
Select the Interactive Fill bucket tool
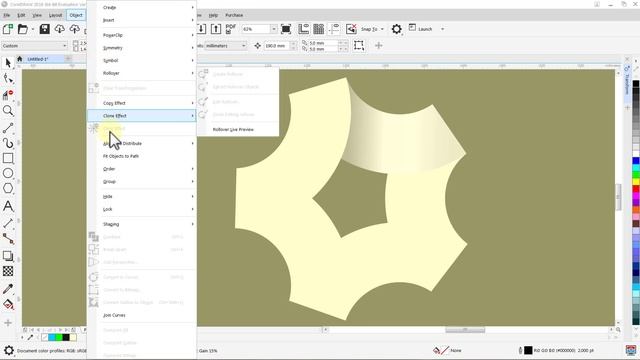[x=8, y=304]
